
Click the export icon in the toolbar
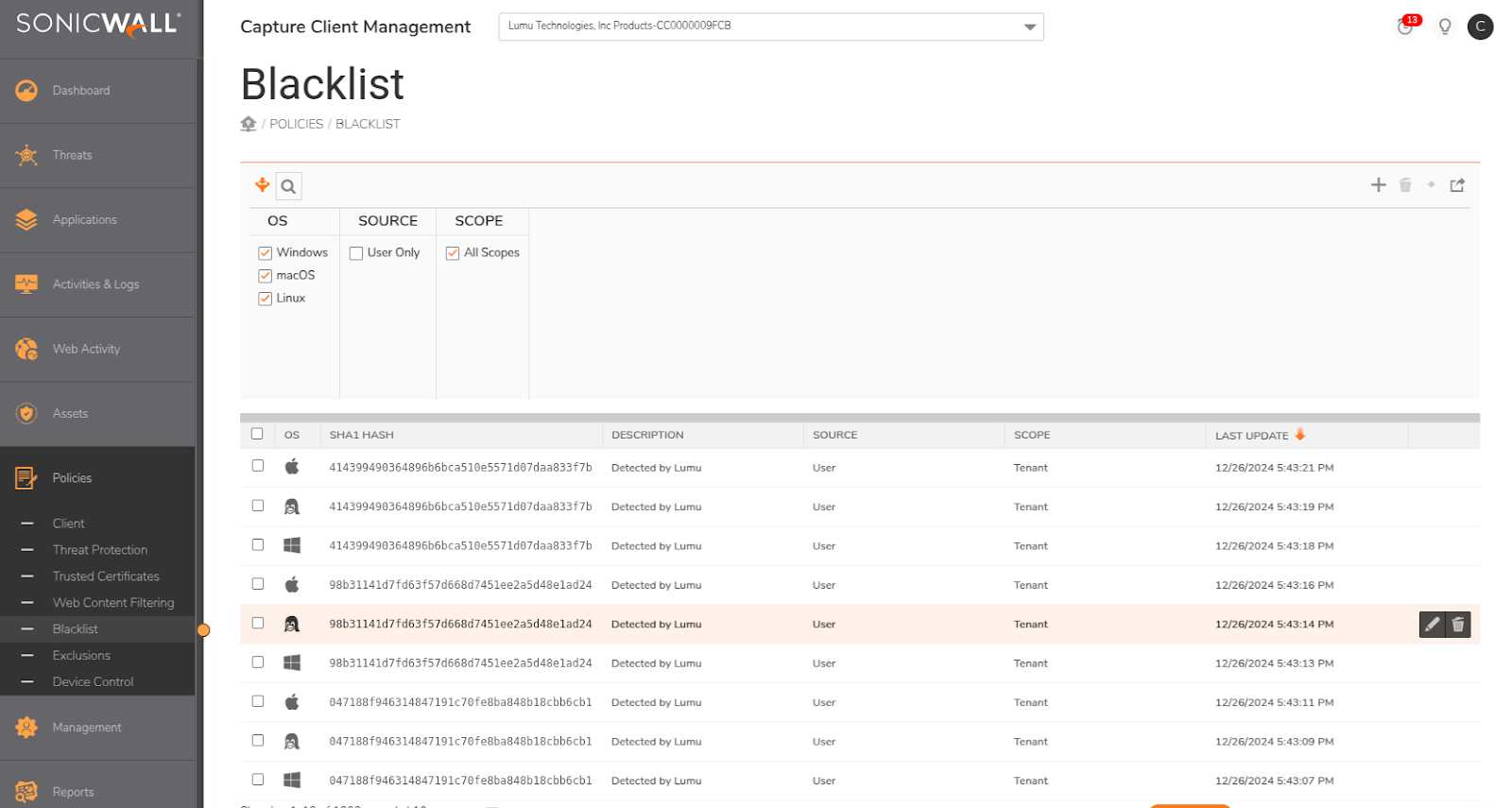point(1457,185)
